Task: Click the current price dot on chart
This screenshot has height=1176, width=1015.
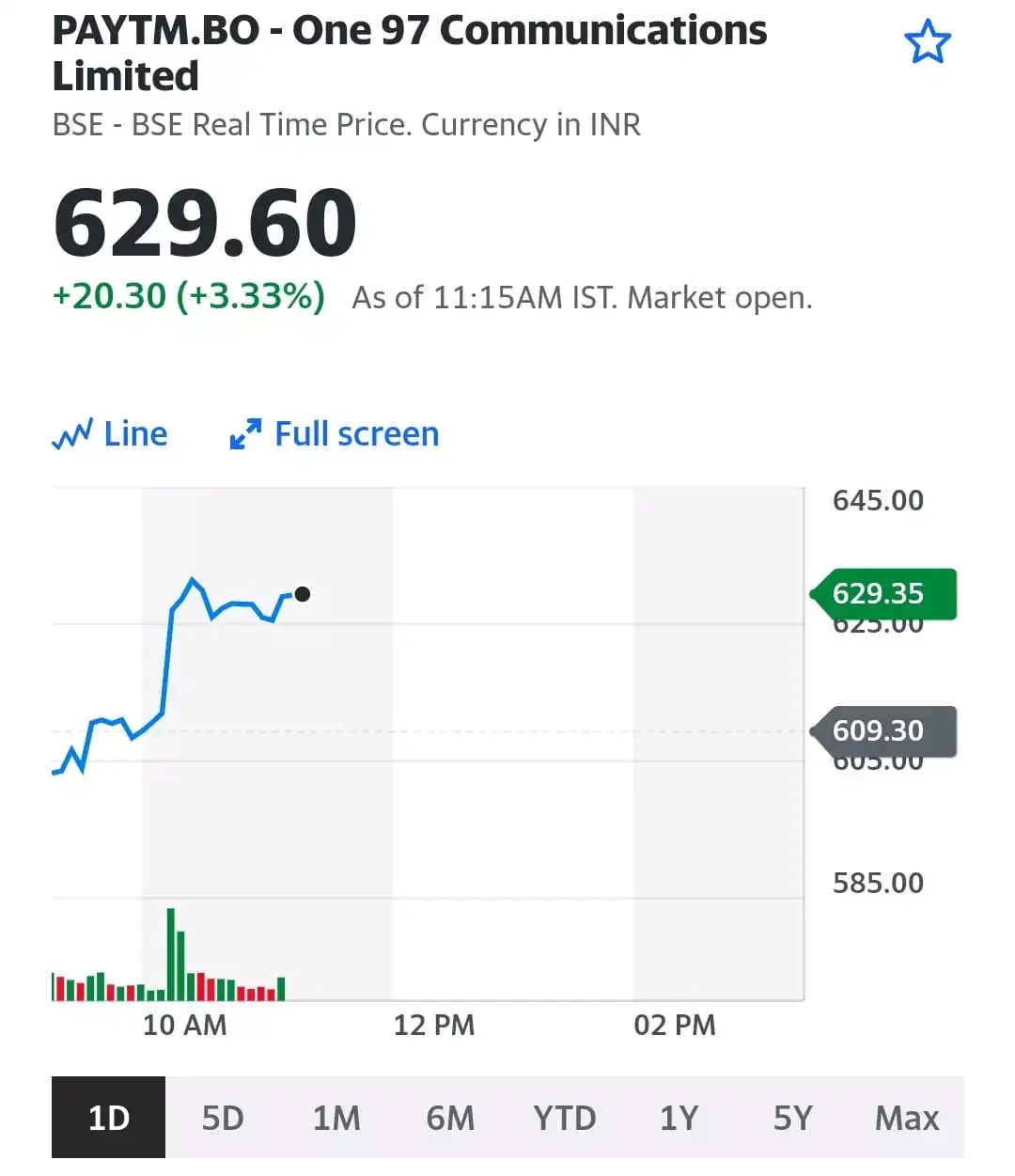Action: point(302,594)
